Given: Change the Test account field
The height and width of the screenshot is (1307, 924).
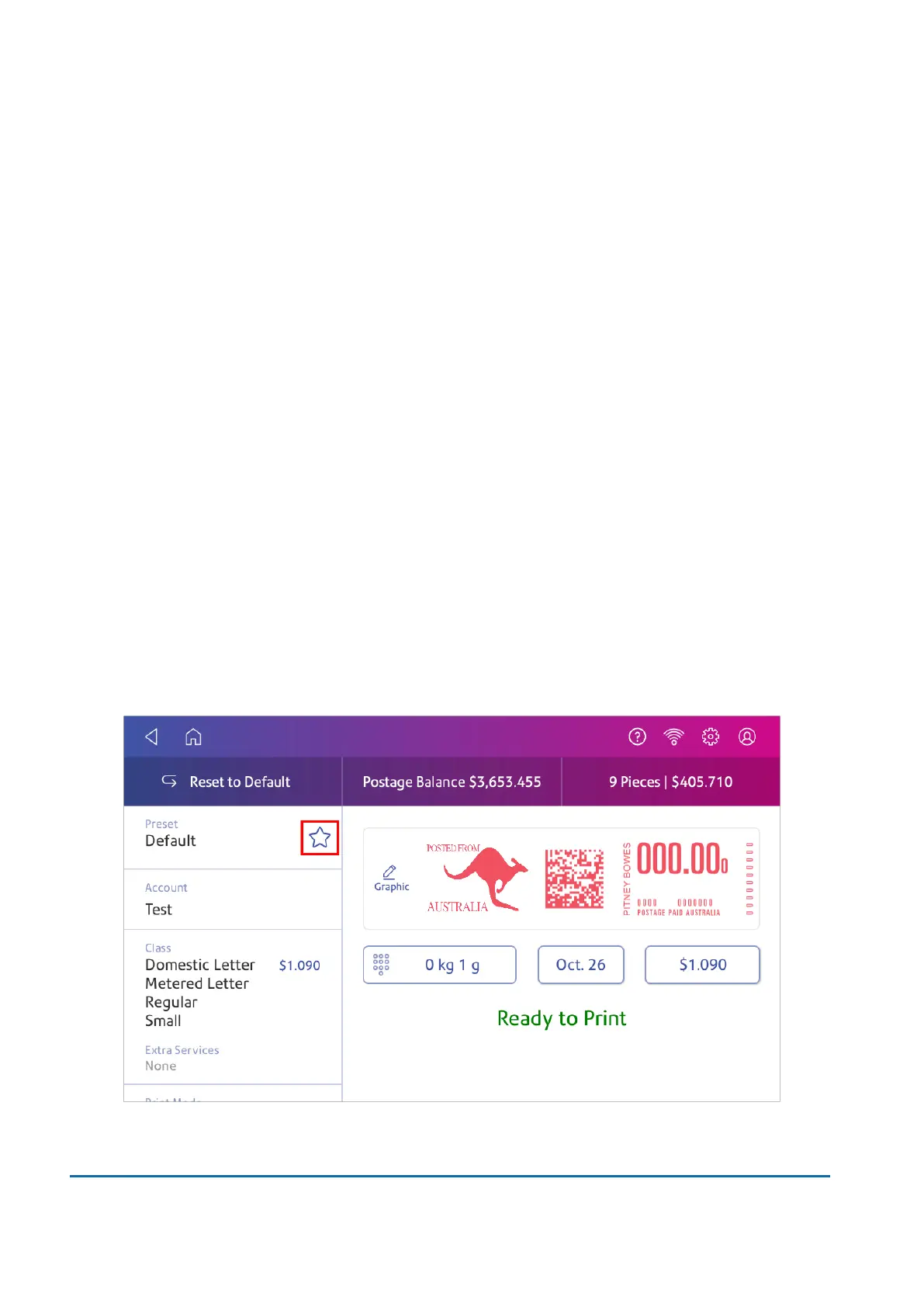Looking at the screenshot, I should click(x=233, y=900).
